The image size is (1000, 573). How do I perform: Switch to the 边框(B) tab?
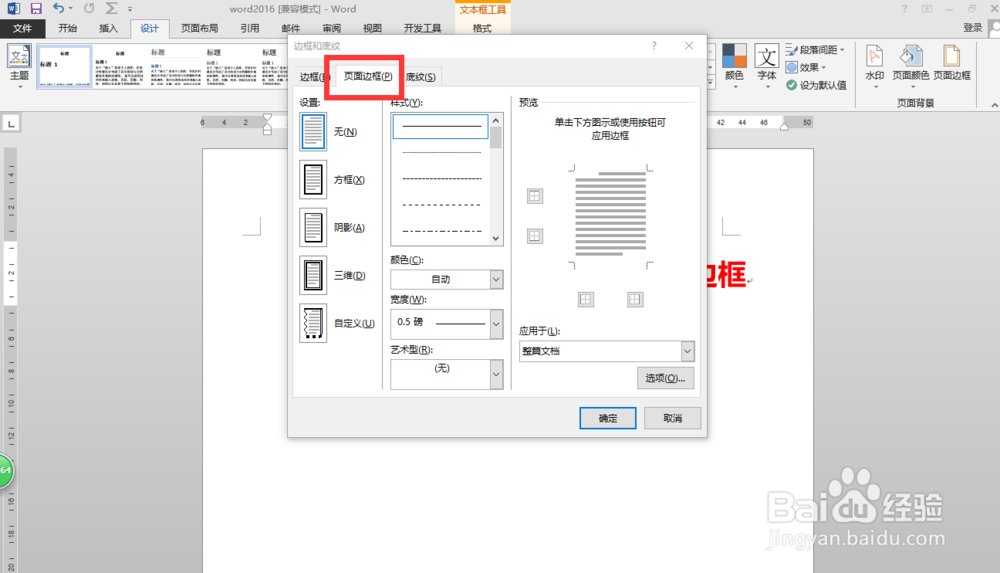click(x=313, y=77)
